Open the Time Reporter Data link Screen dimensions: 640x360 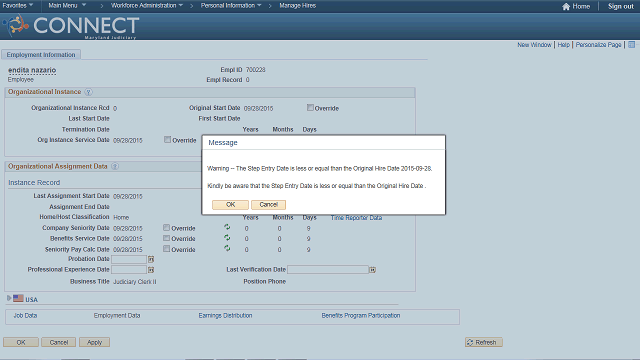click(356, 218)
